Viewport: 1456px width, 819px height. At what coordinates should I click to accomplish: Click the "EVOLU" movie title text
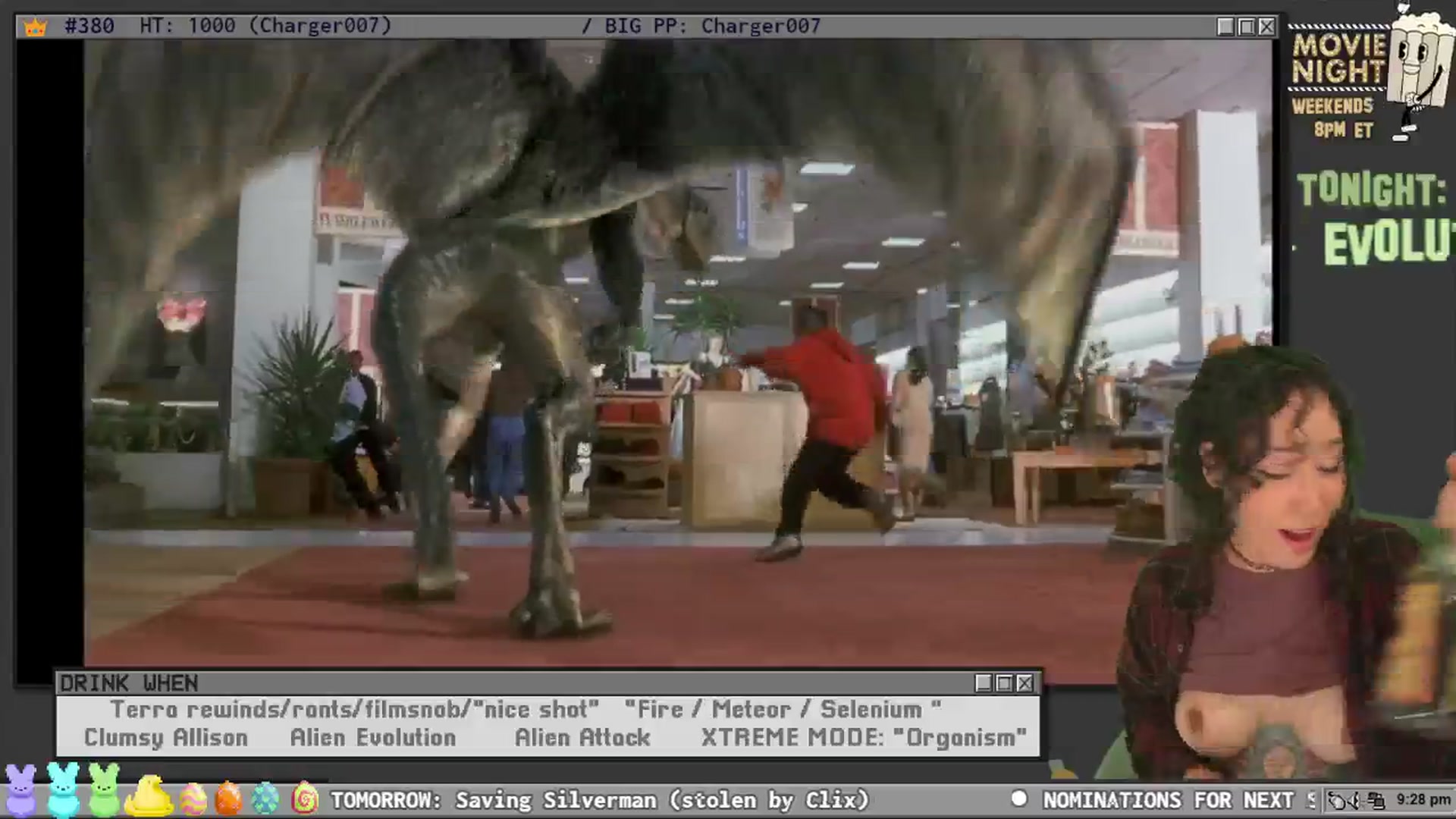[1389, 243]
